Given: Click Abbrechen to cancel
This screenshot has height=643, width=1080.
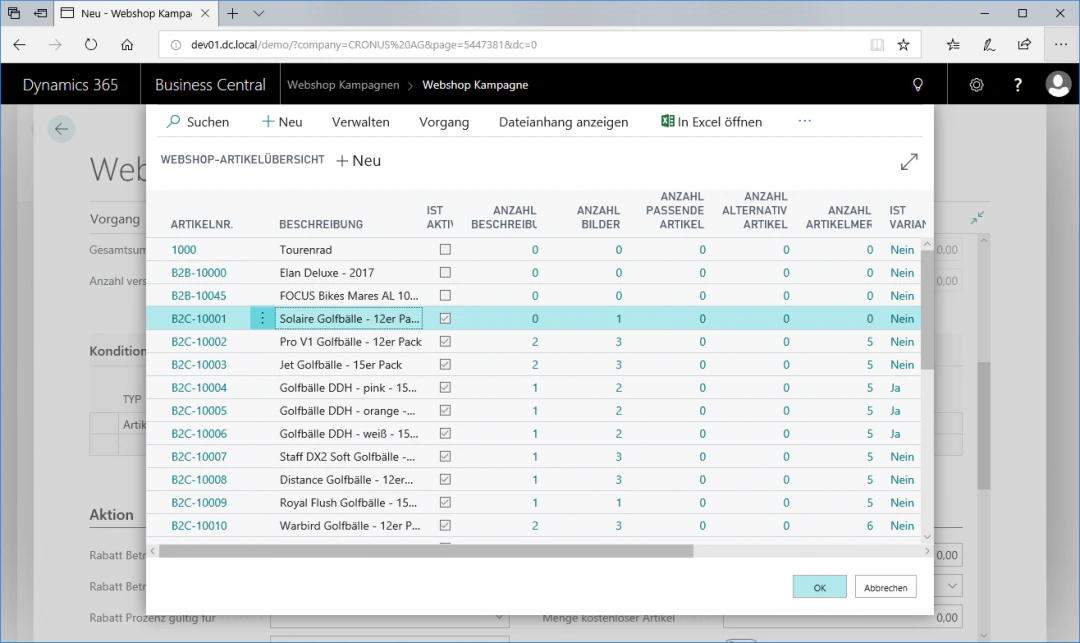Looking at the screenshot, I should [x=885, y=587].
